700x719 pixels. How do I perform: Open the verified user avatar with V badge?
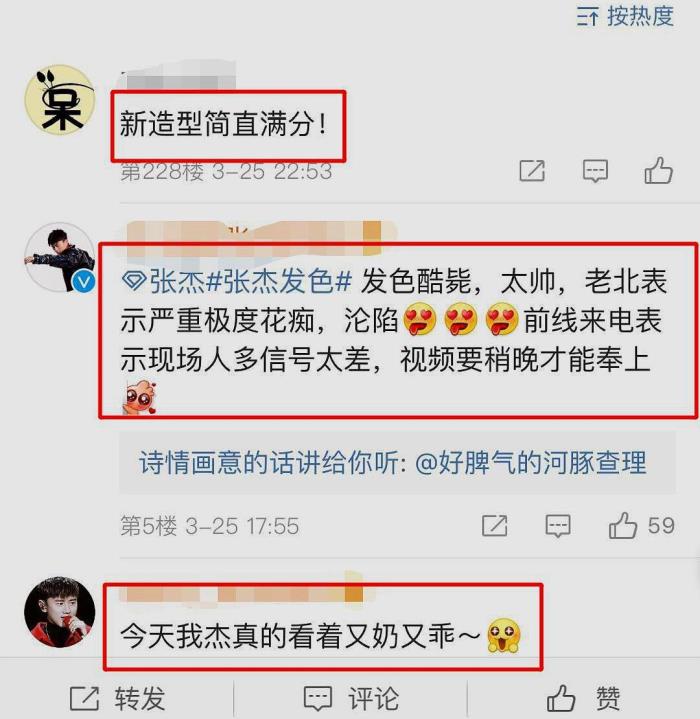pos(59,258)
